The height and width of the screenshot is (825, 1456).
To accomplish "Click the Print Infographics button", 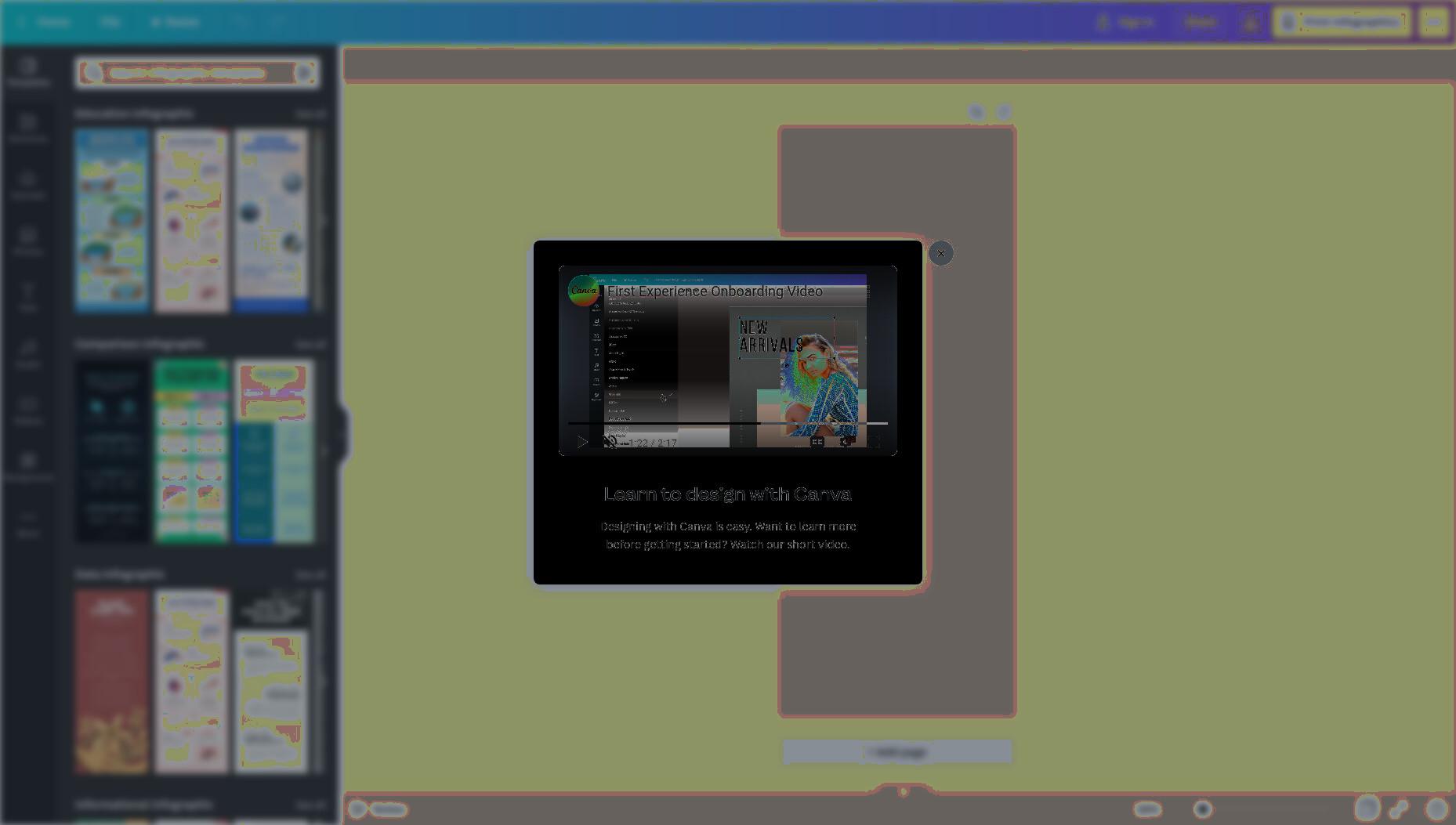I will pyautogui.click(x=1342, y=22).
